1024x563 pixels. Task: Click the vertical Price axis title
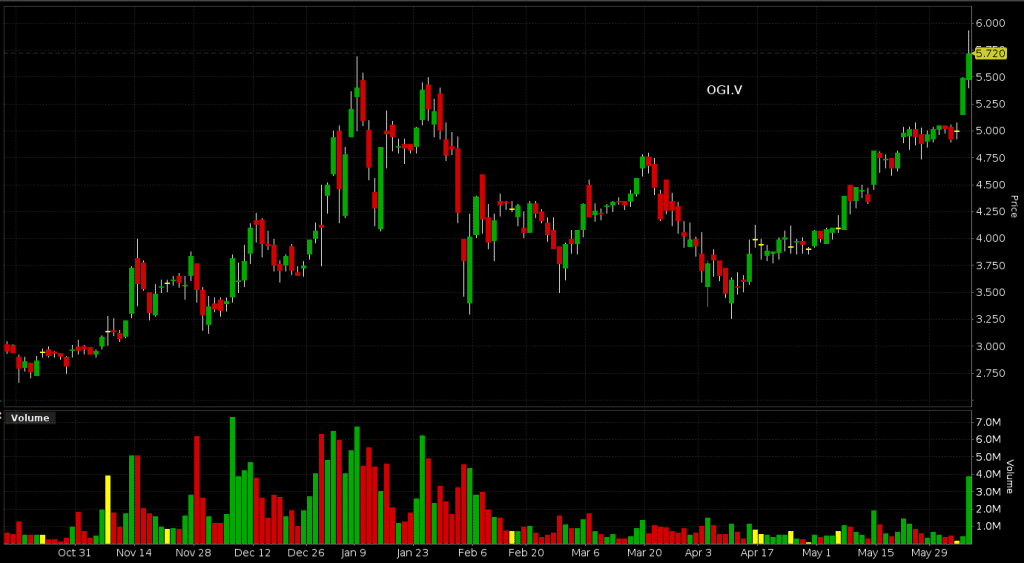coord(1014,206)
